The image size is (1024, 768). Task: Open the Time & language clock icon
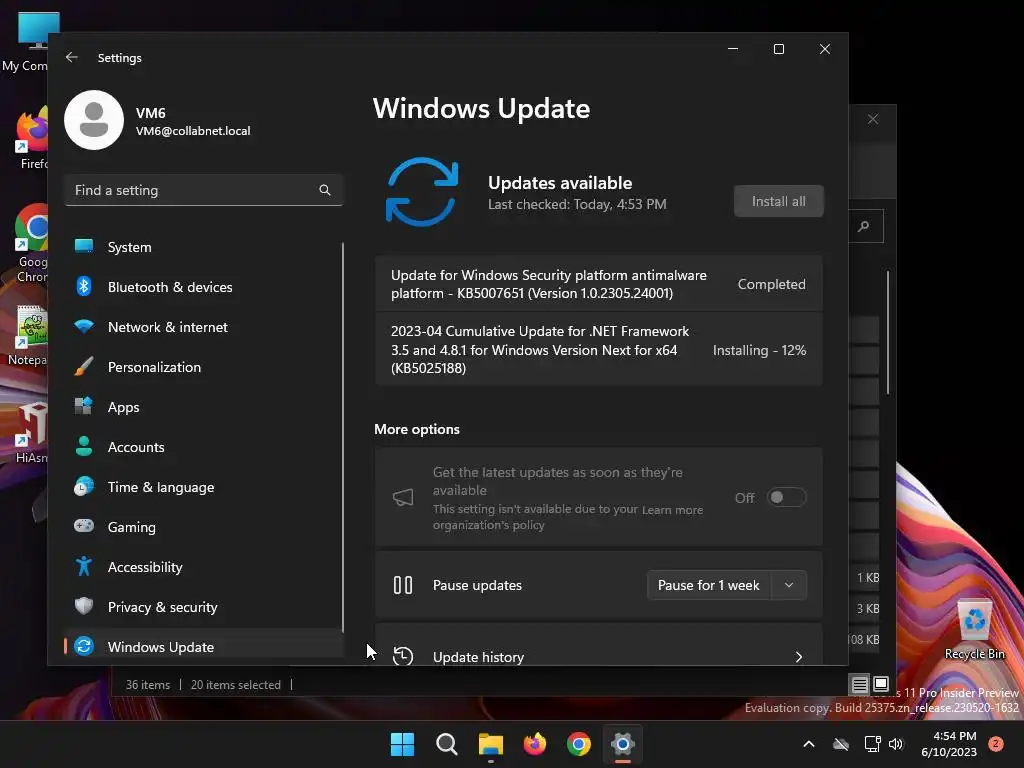tap(84, 487)
